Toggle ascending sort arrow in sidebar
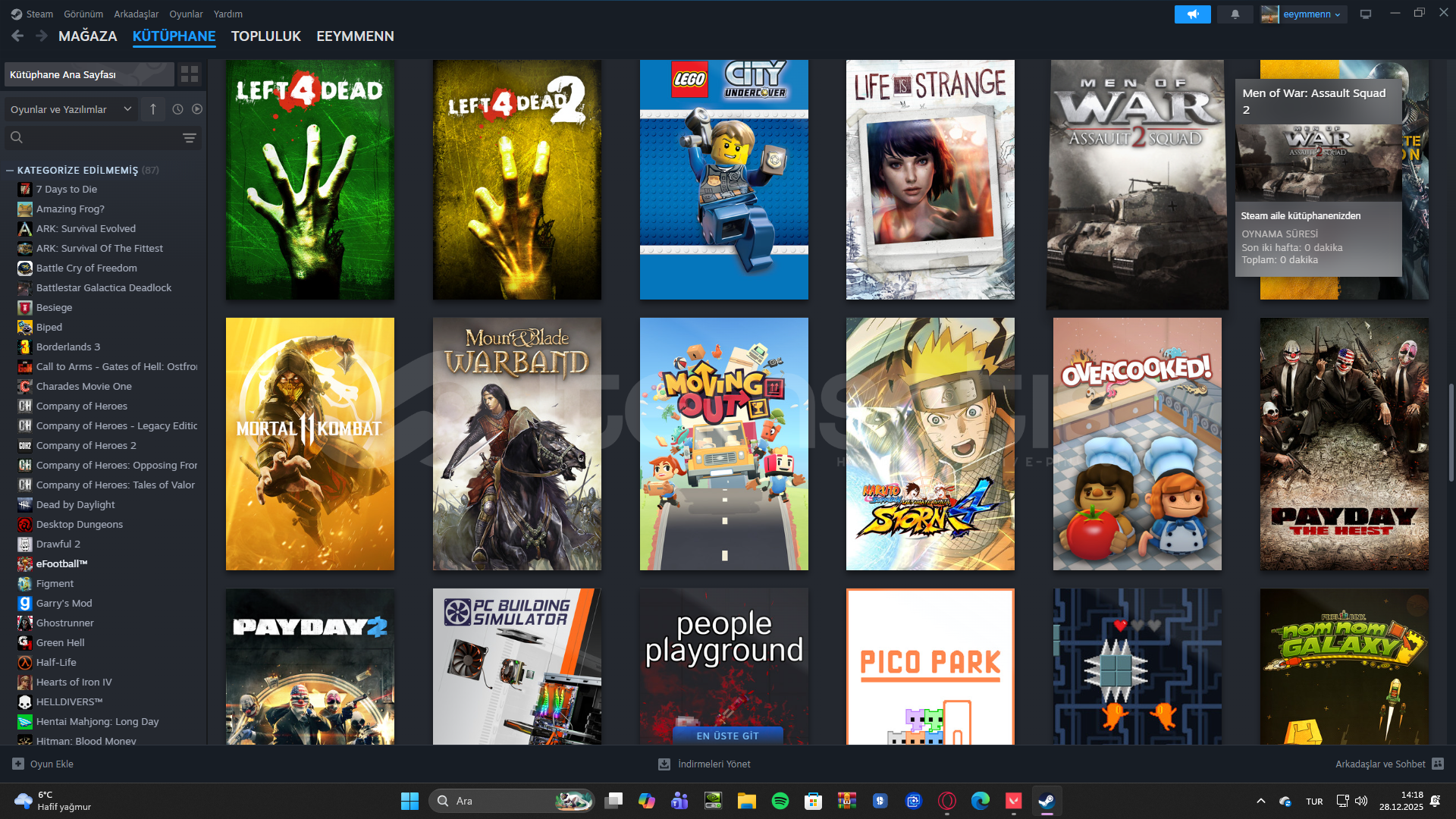Image resolution: width=1456 pixels, height=819 pixels. pyautogui.click(x=153, y=109)
